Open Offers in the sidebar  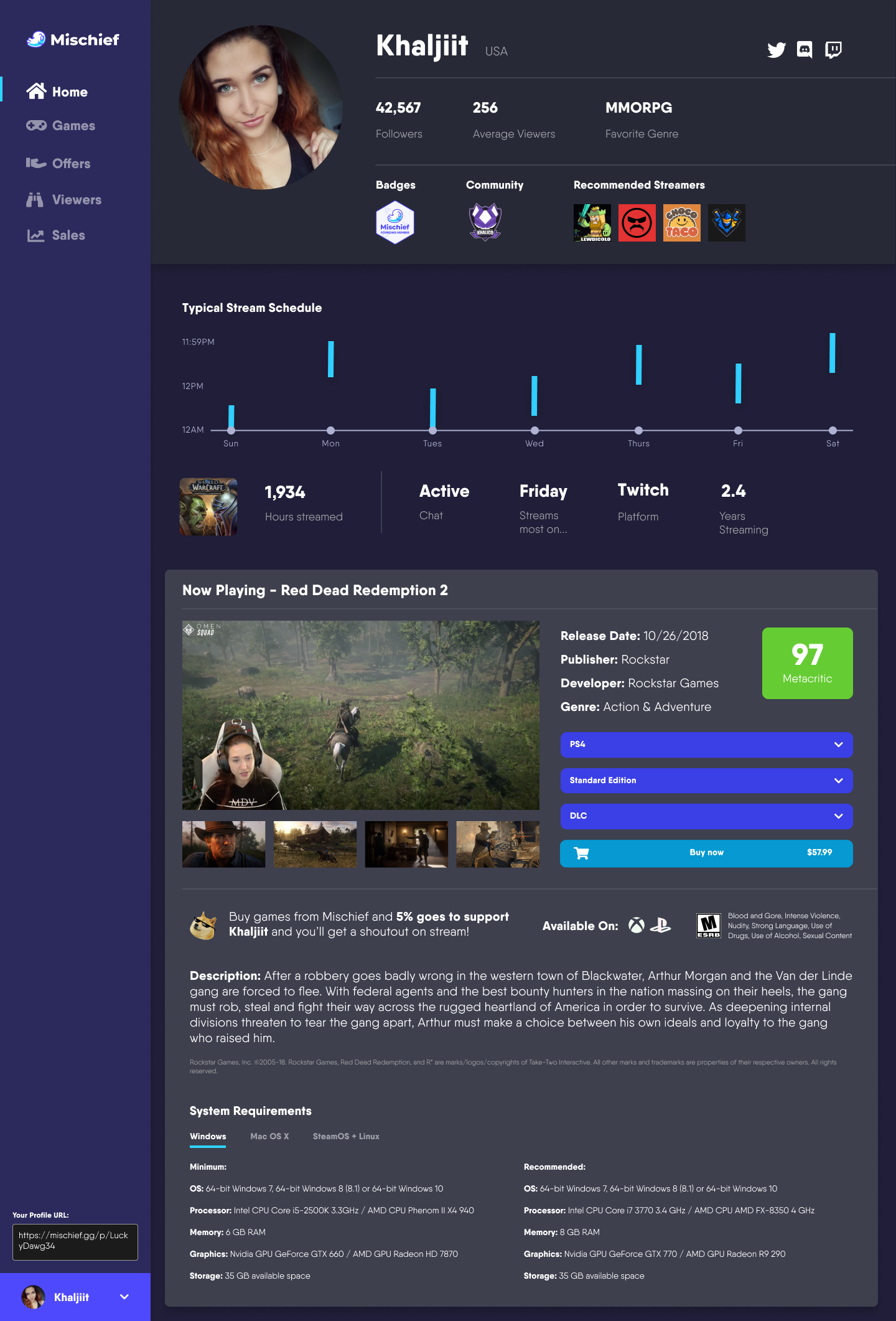(x=58, y=163)
